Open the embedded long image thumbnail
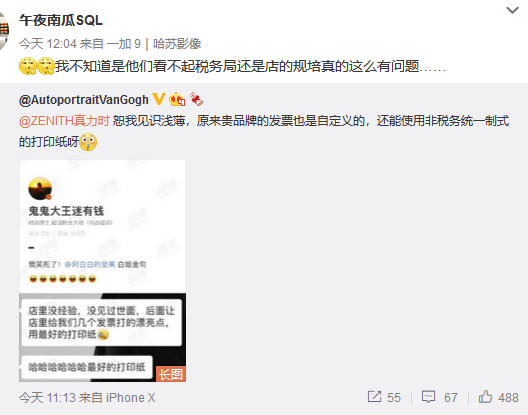This screenshot has height=415, width=528. tap(102, 271)
